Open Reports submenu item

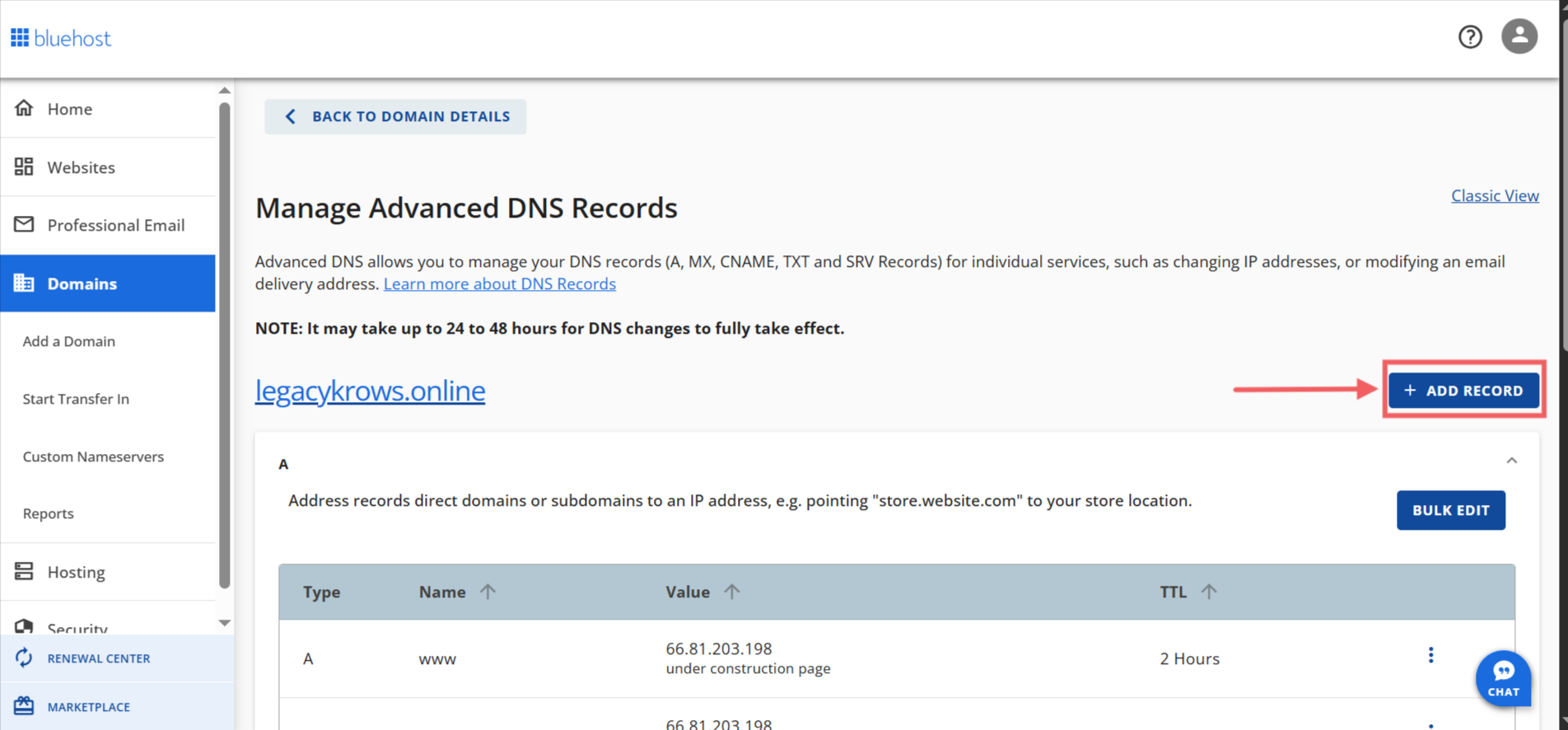click(49, 513)
